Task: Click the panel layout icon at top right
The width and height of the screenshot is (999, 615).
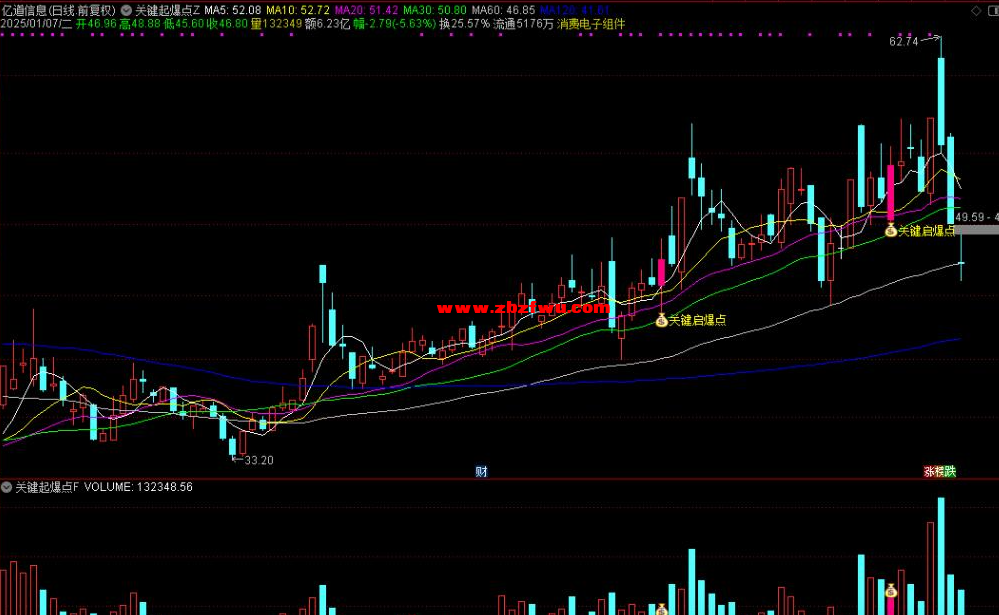Action: (x=993, y=11)
